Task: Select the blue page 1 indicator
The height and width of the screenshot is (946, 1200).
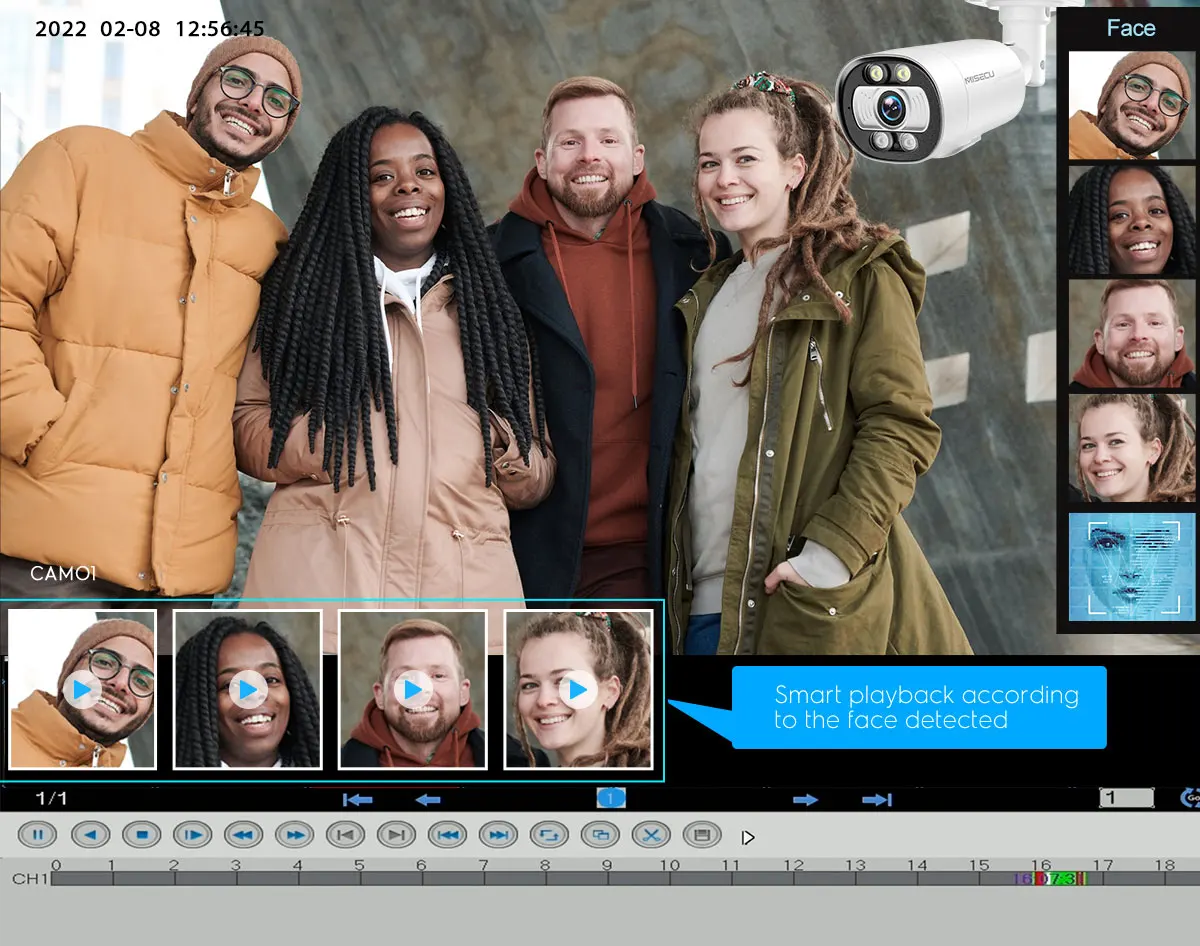Action: point(611,798)
